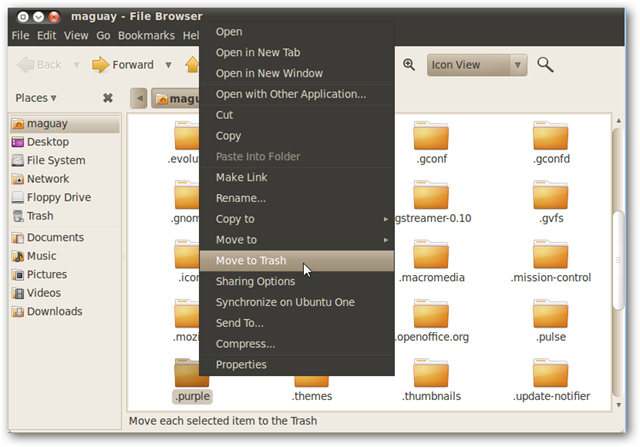Viewport: 640px width, 447px height.
Task: Click the path bar left arrow button
Action: (139, 98)
